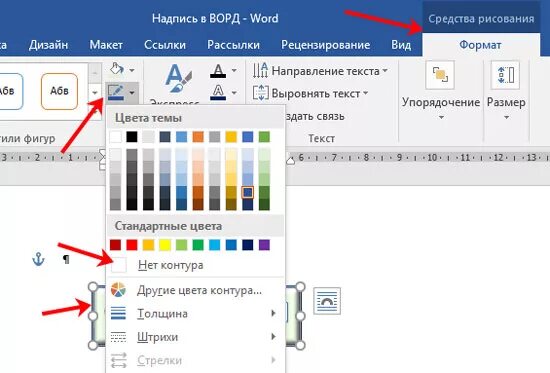Click the anchor icon in the document
Image resolution: width=550 pixels, height=373 pixels.
38,259
